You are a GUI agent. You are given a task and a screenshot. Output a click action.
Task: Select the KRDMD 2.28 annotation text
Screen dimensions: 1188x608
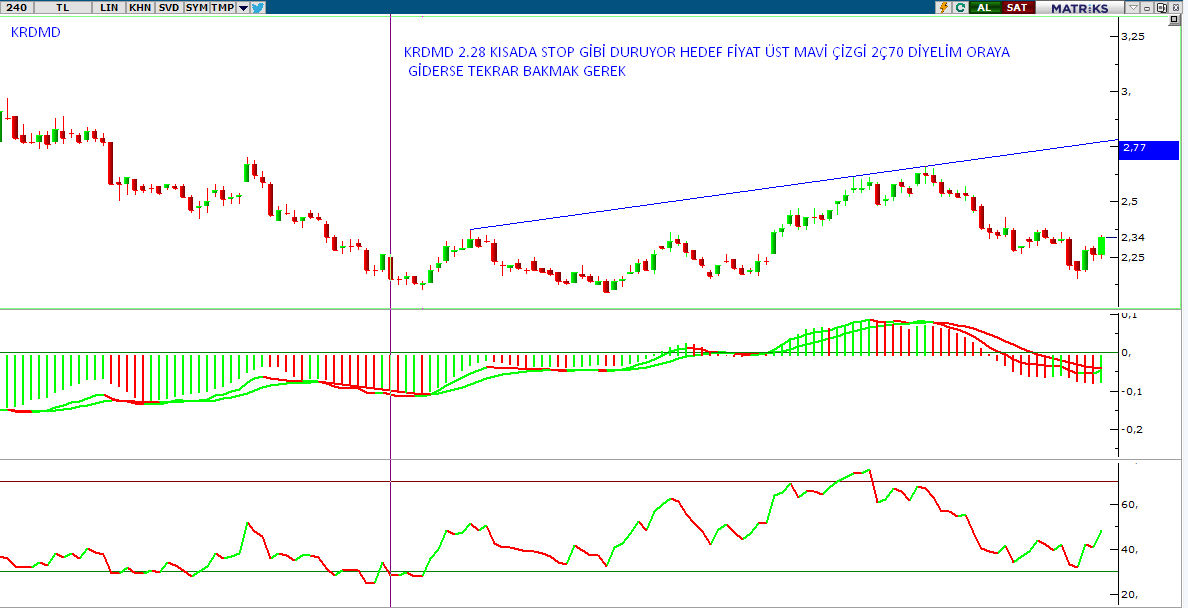[x=707, y=62]
